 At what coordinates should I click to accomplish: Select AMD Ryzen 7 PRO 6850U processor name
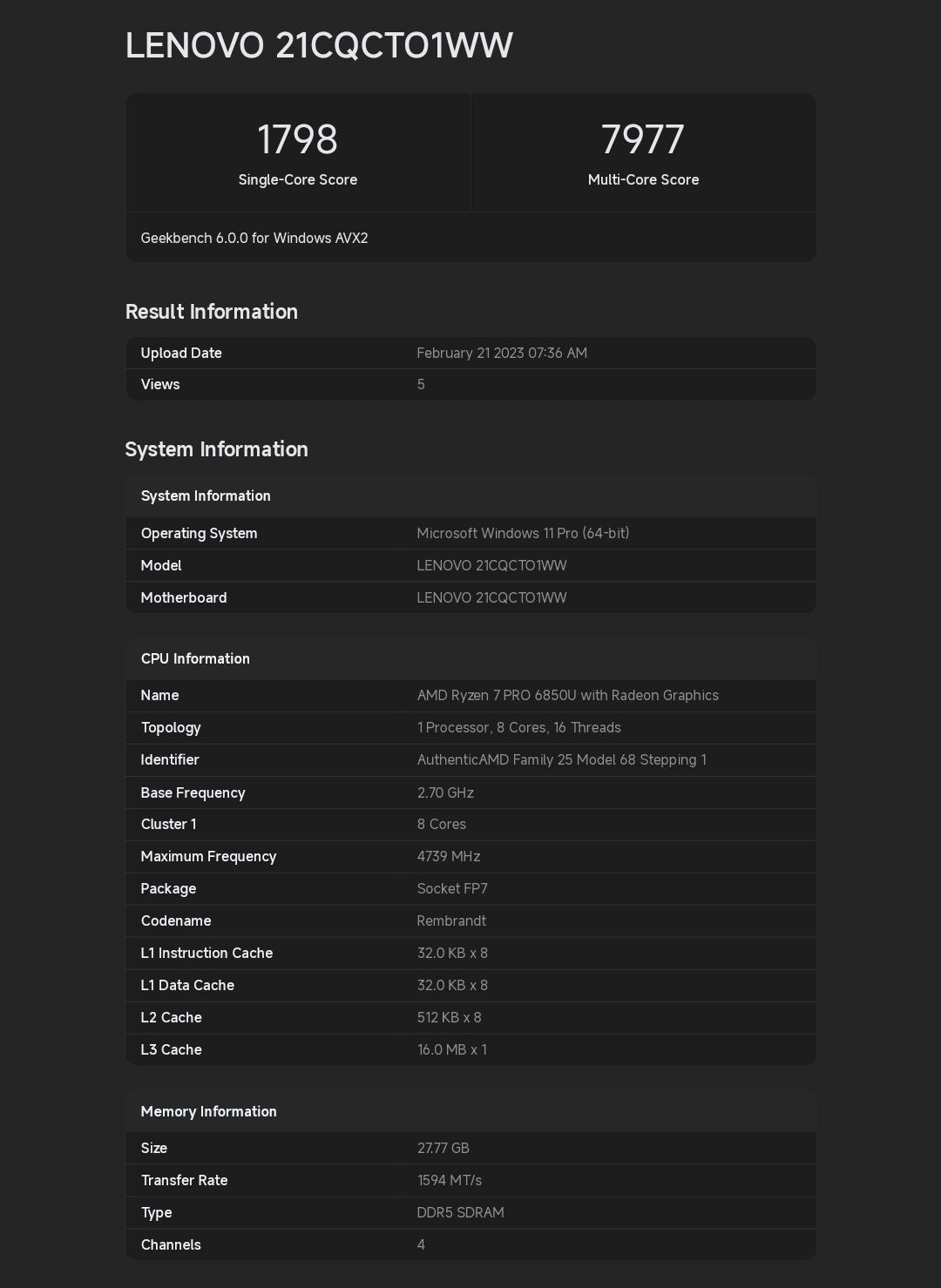pos(568,695)
